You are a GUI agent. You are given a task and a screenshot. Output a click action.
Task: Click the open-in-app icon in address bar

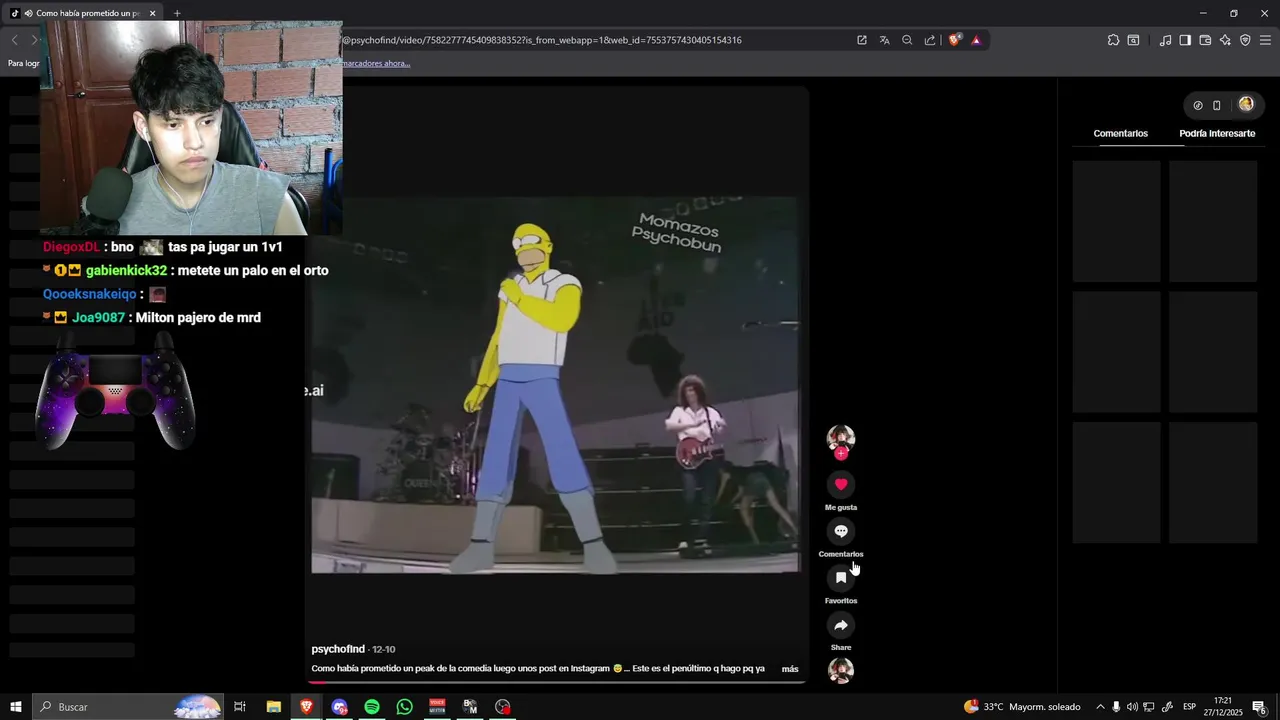click(x=862, y=40)
